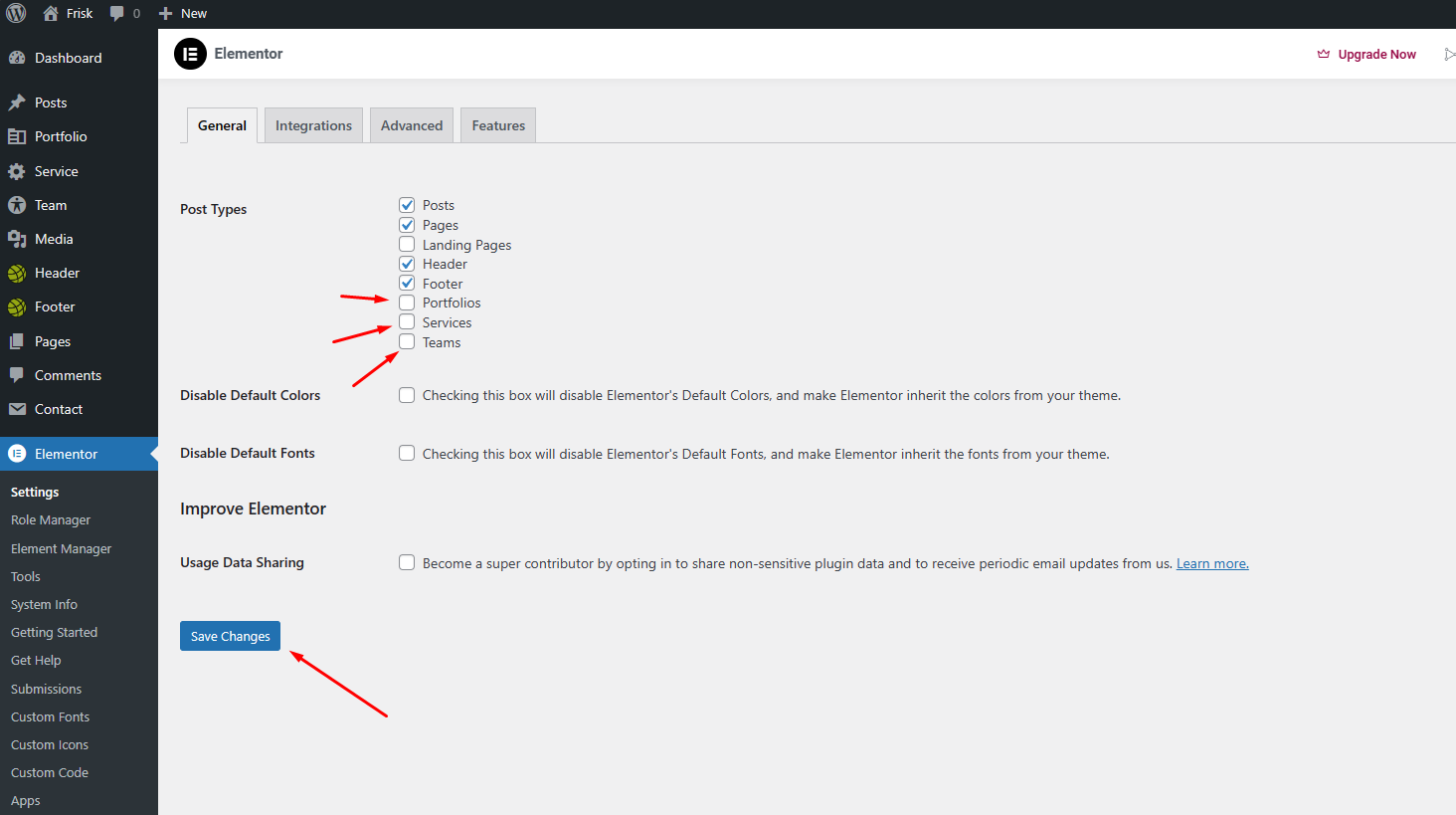1456x815 pixels.
Task: Open the comments bubble icon in admin bar
Action: [117, 13]
